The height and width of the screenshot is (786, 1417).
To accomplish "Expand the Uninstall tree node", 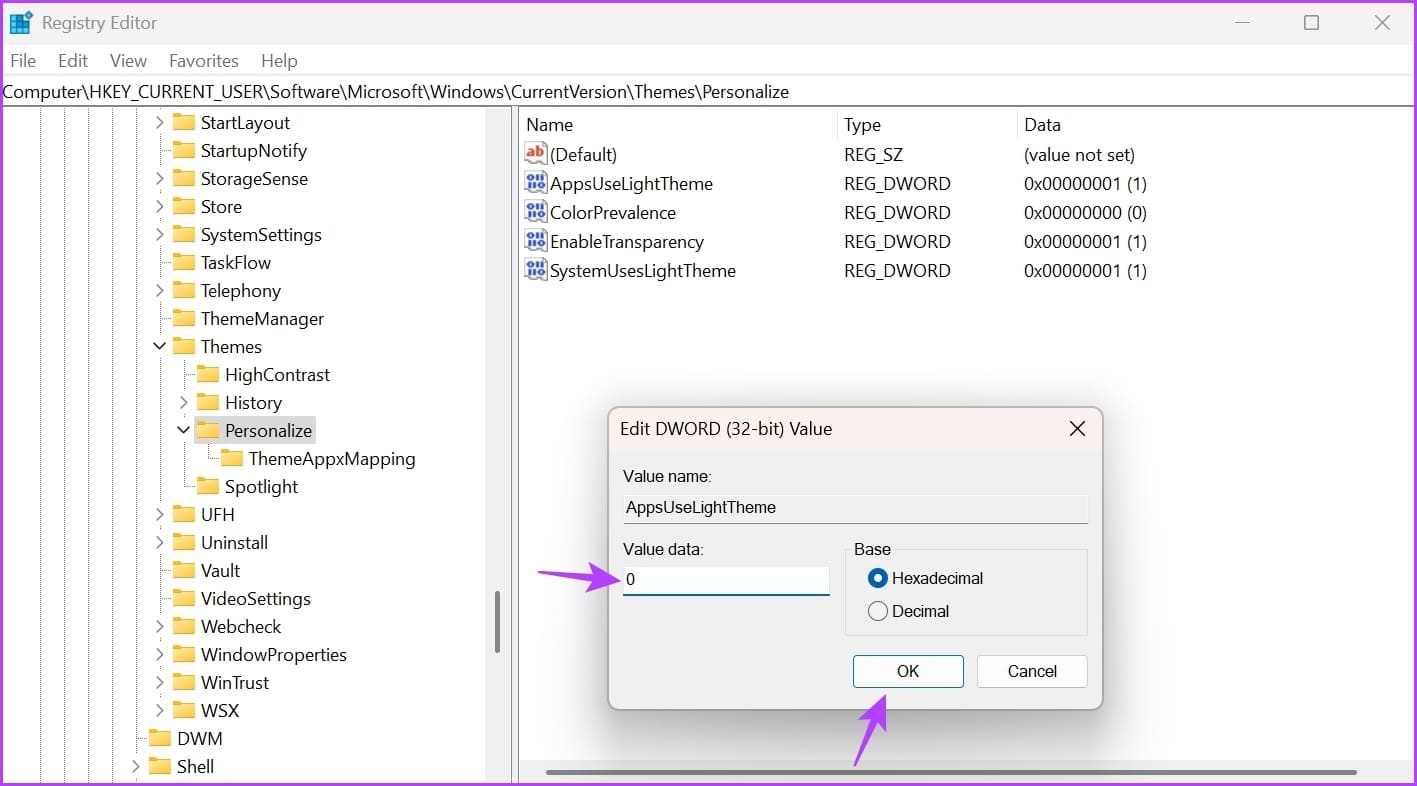I will [159, 542].
